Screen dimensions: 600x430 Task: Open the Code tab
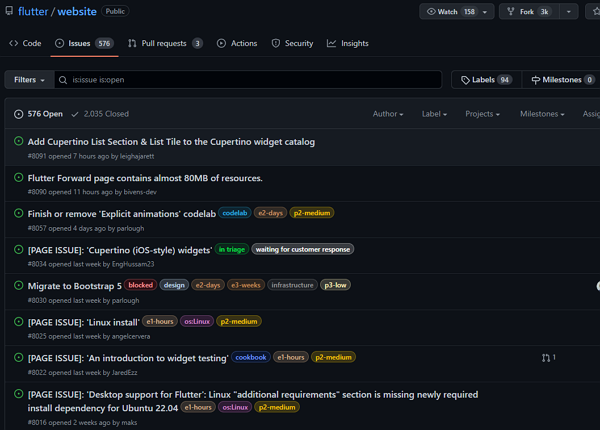coord(25,43)
